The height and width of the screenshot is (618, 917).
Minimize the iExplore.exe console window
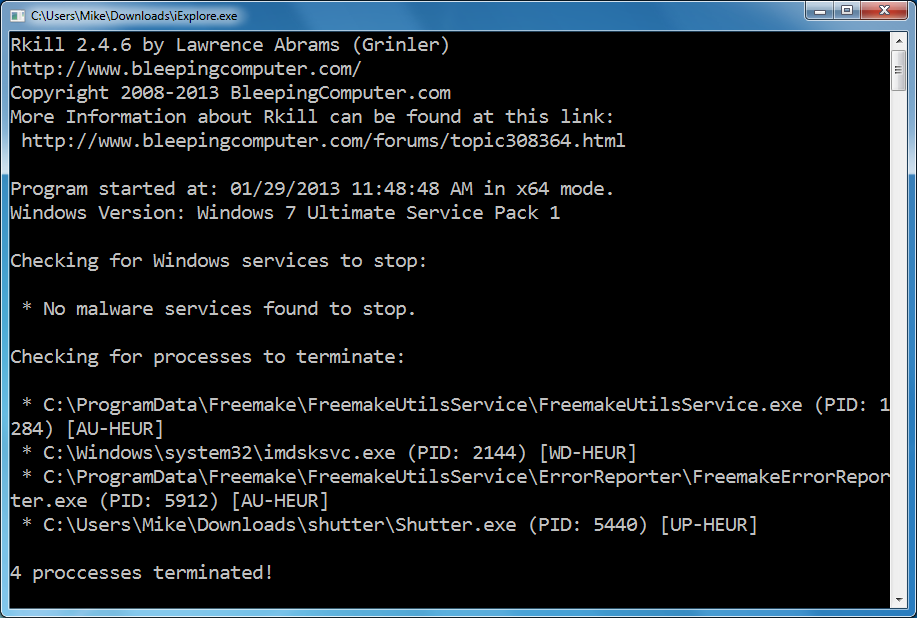[x=819, y=11]
